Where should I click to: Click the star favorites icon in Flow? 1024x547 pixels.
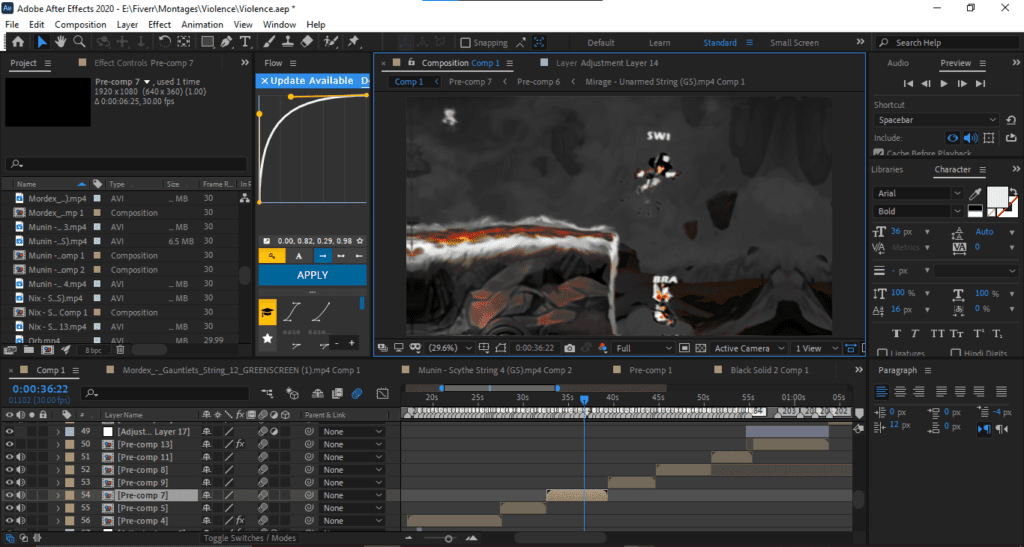(x=267, y=338)
